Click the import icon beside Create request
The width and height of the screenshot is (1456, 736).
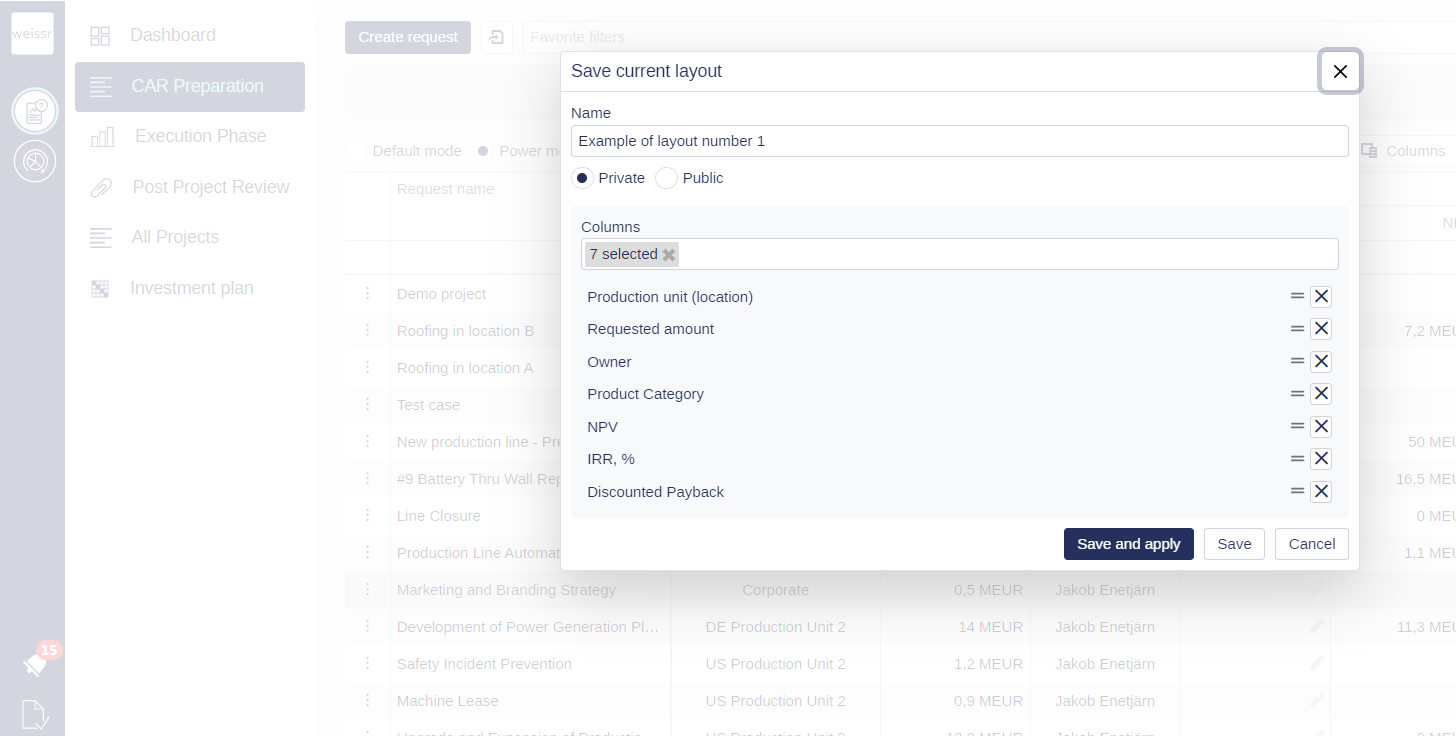tap(497, 37)
